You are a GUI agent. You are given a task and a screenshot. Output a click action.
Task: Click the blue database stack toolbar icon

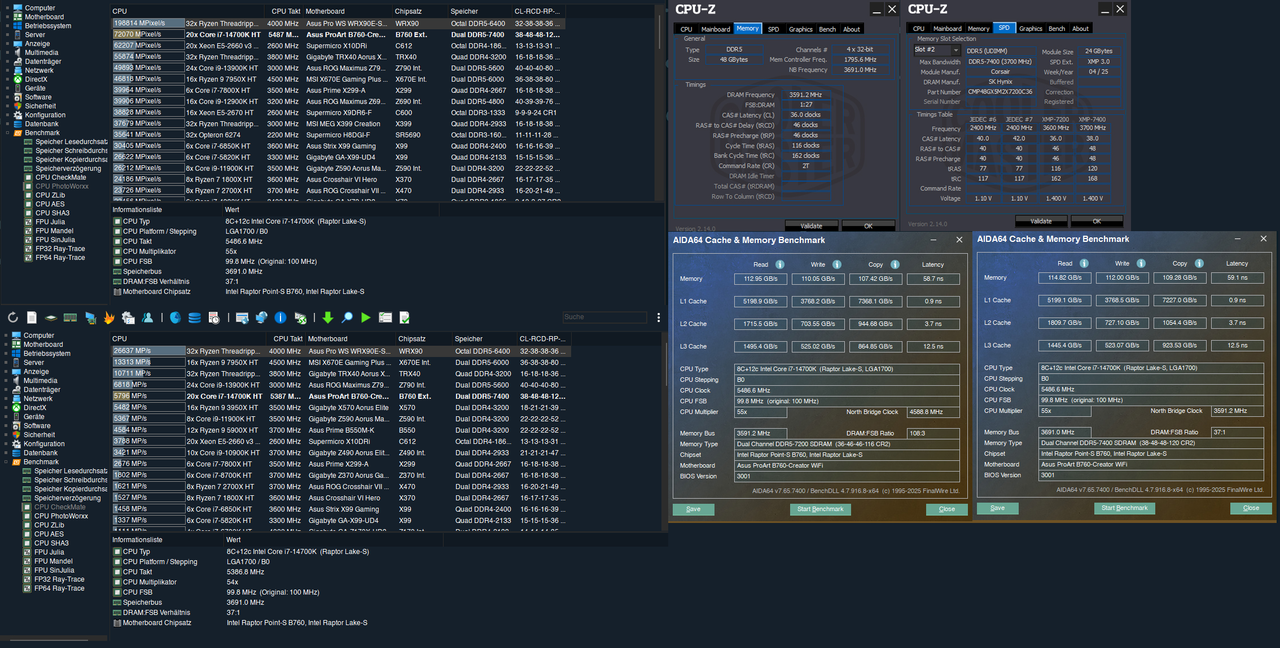(195, 318)
